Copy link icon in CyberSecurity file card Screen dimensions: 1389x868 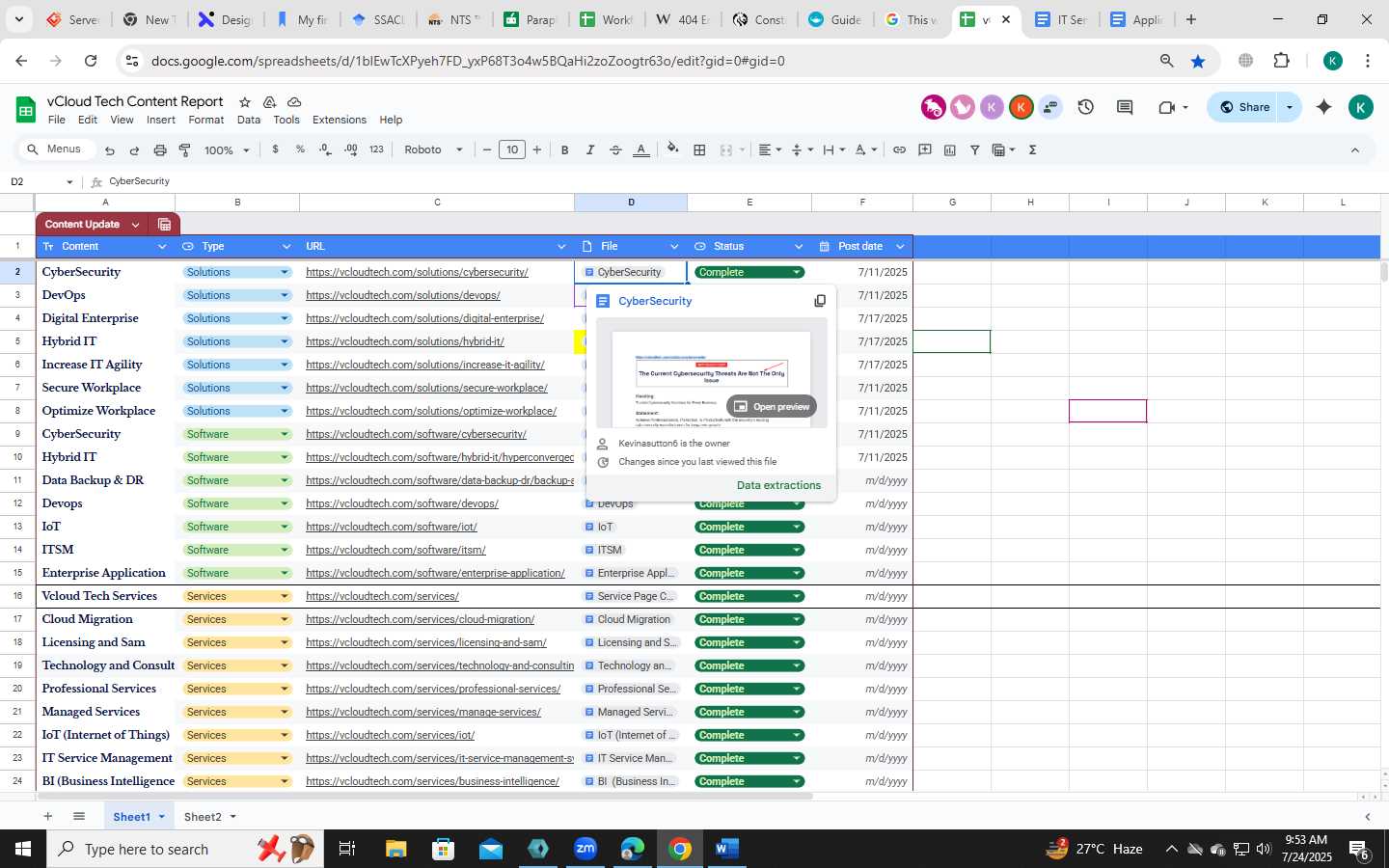click(x=820, y=301)
